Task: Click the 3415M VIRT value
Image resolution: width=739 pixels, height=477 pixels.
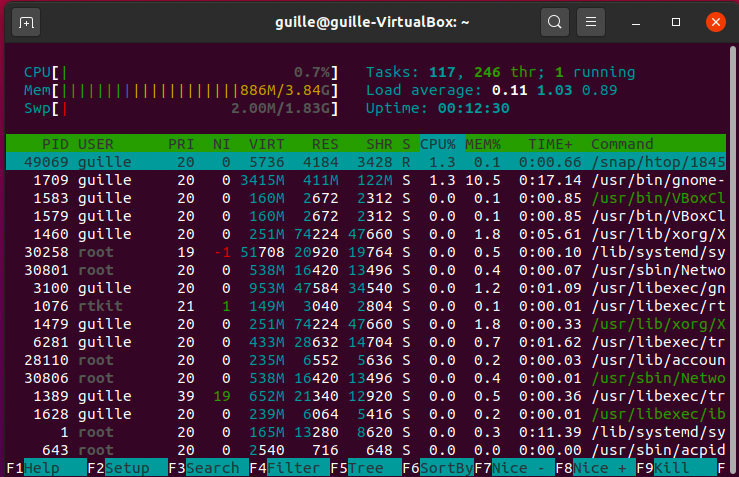Action: [x=262, y=180]
